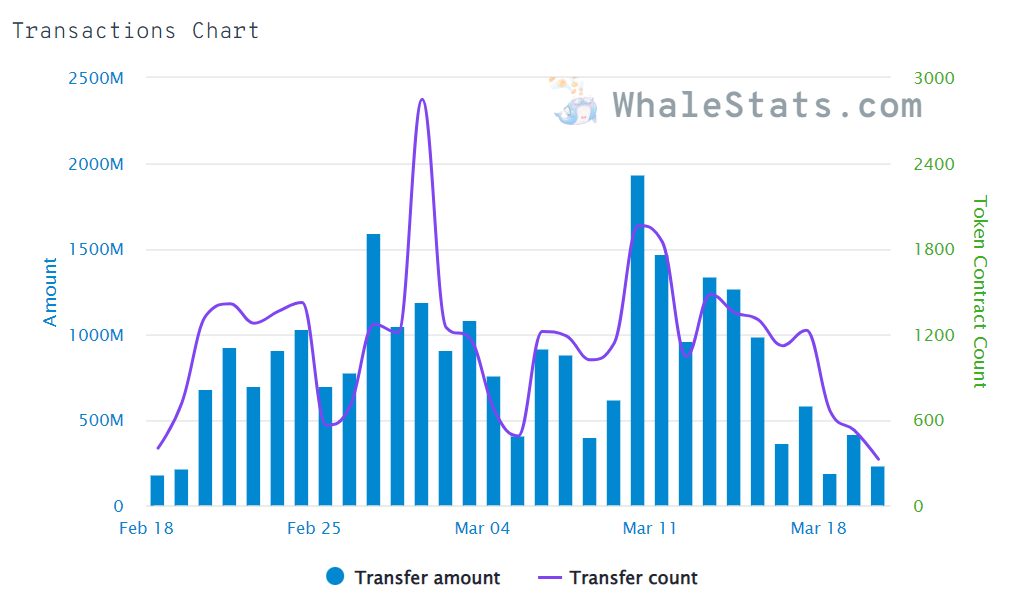Screen dimensions: 1017x611
Task: Click the purple Transfer count legend line
Action: pyautogui.click(x=551, y=577)
